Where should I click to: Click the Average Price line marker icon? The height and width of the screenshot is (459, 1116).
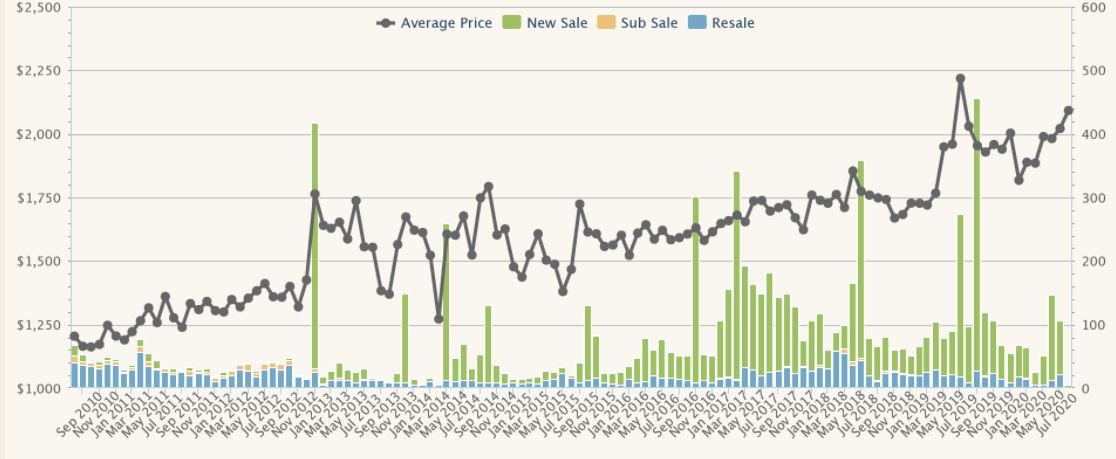click(x=385, y=23)
